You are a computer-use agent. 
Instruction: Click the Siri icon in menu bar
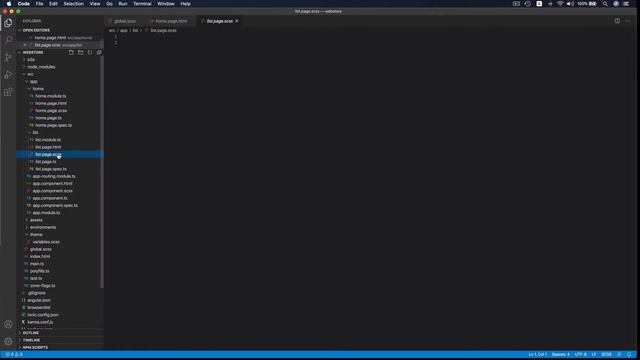coord(616,4)
